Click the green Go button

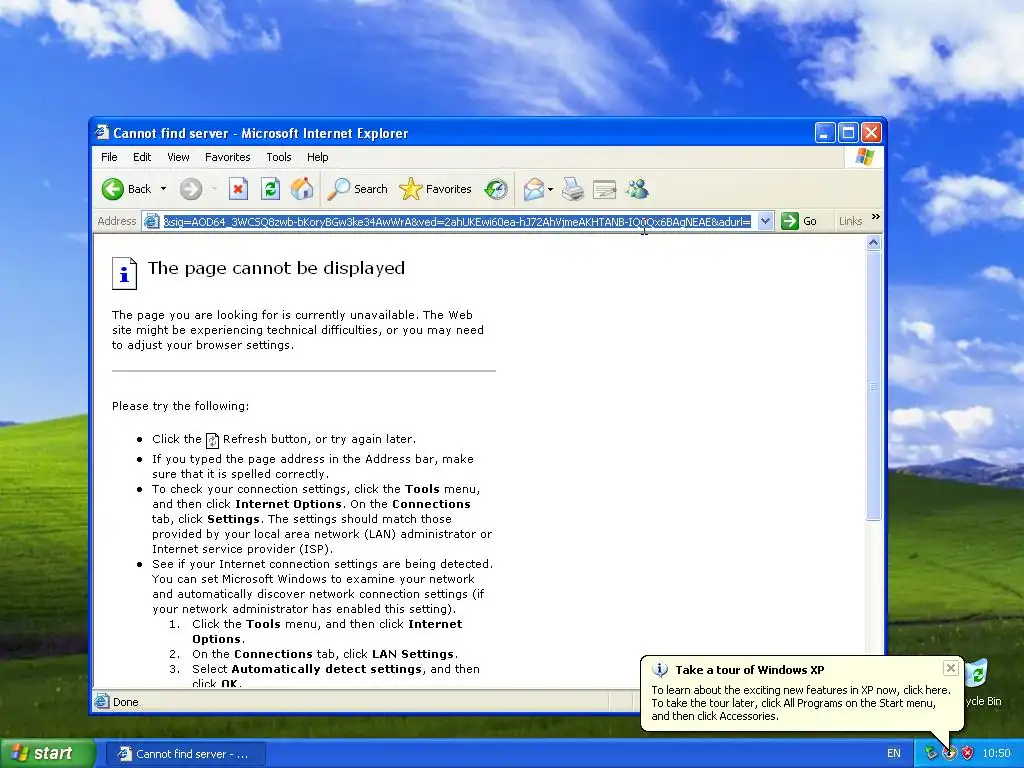(x=799, y=221)
